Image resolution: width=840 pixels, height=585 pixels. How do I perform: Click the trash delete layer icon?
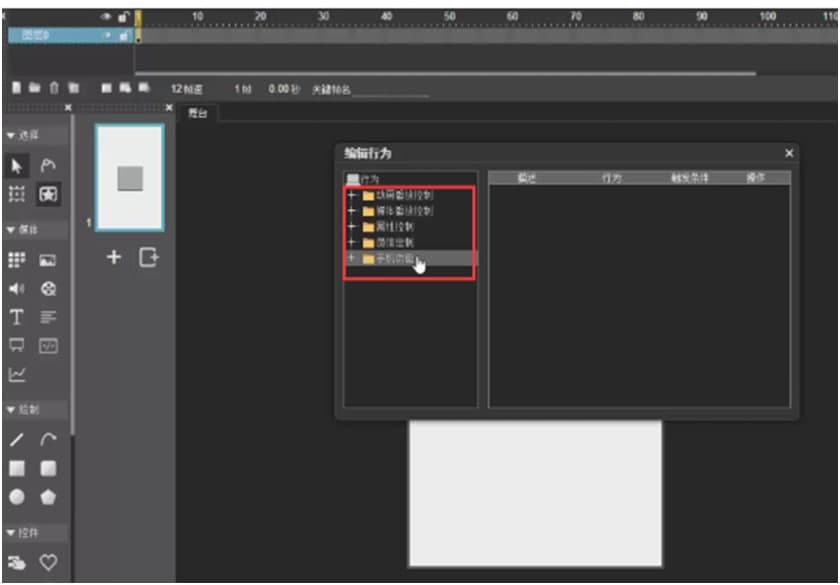click(x=54, y=89)
